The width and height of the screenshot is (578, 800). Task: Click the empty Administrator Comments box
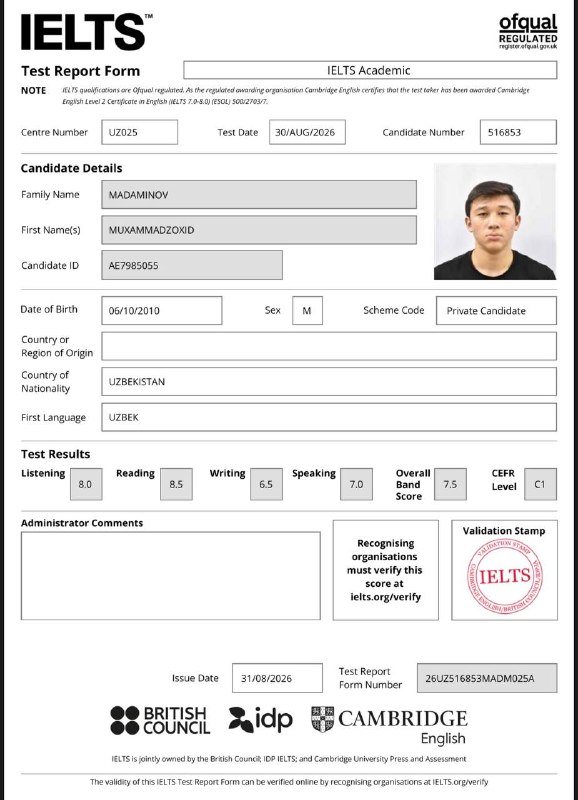[170, 576]
